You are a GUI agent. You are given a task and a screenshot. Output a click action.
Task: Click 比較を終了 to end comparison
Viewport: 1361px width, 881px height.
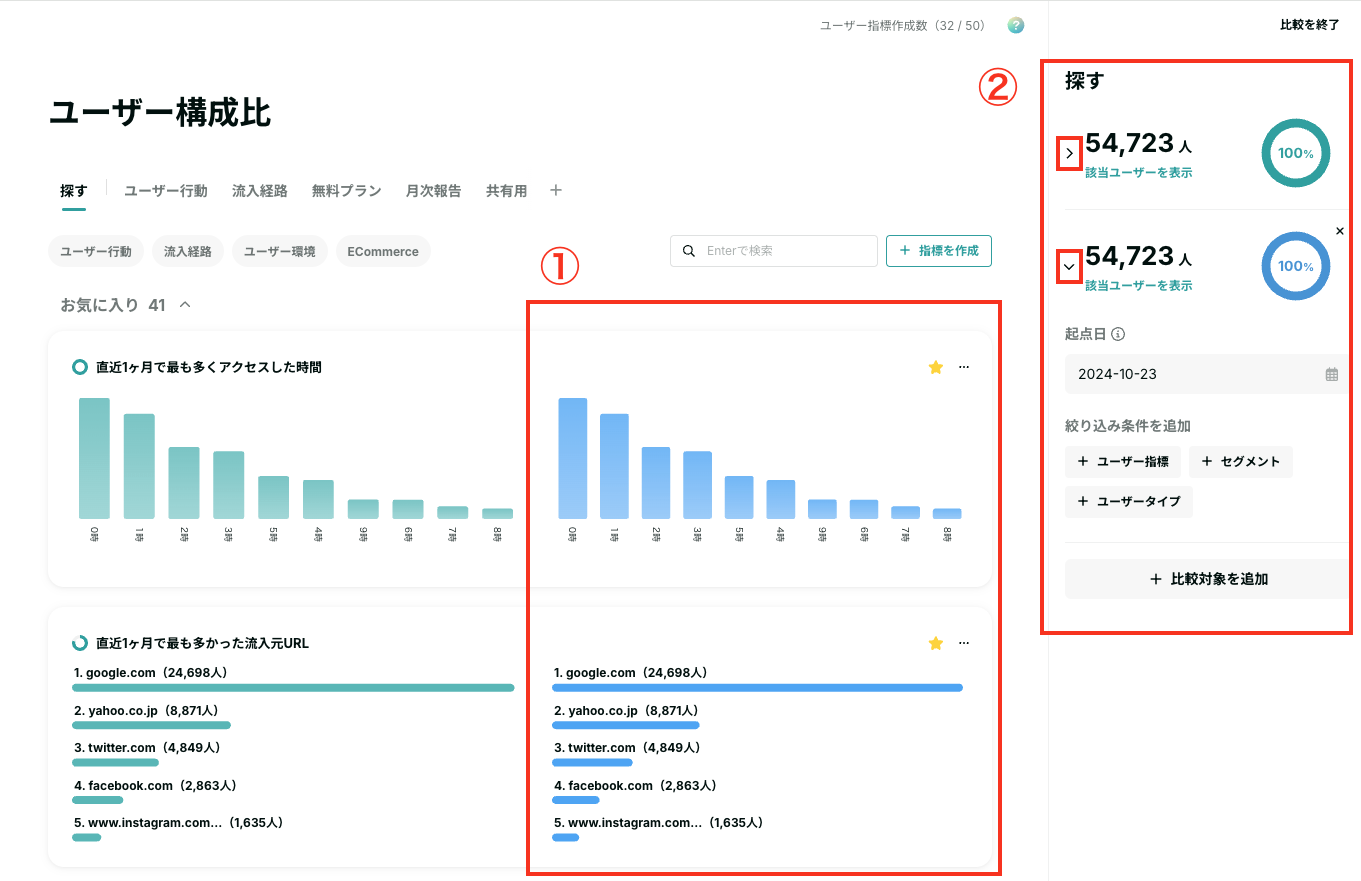pos(1310,25)
